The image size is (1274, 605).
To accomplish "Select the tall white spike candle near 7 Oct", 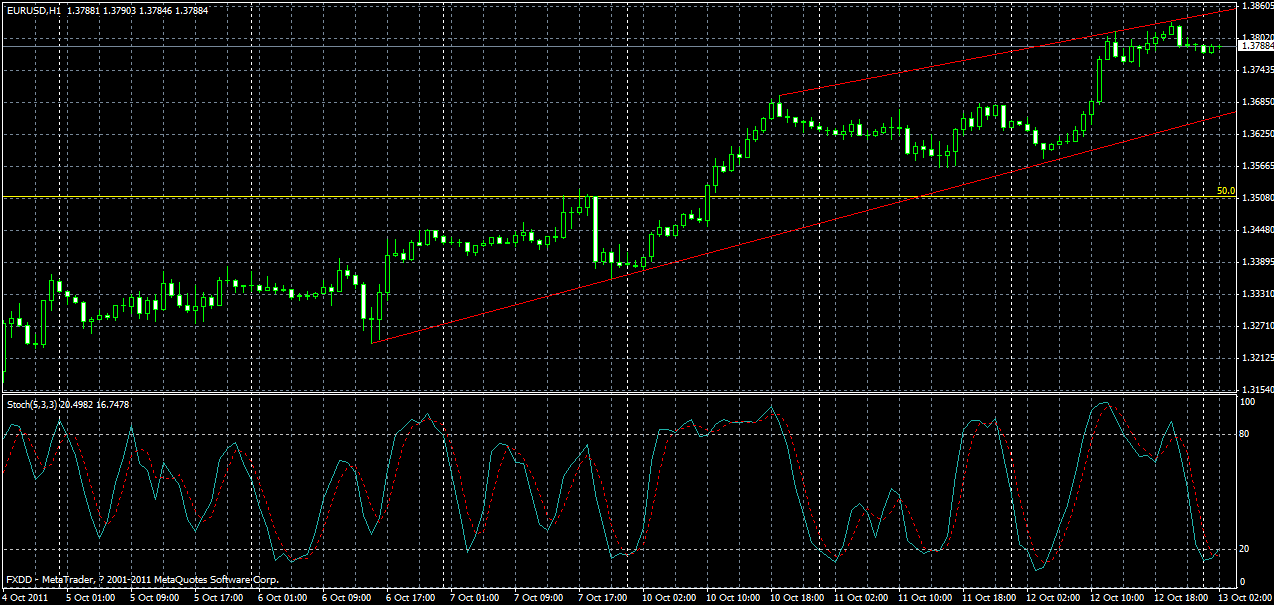I will click(596, 230).
